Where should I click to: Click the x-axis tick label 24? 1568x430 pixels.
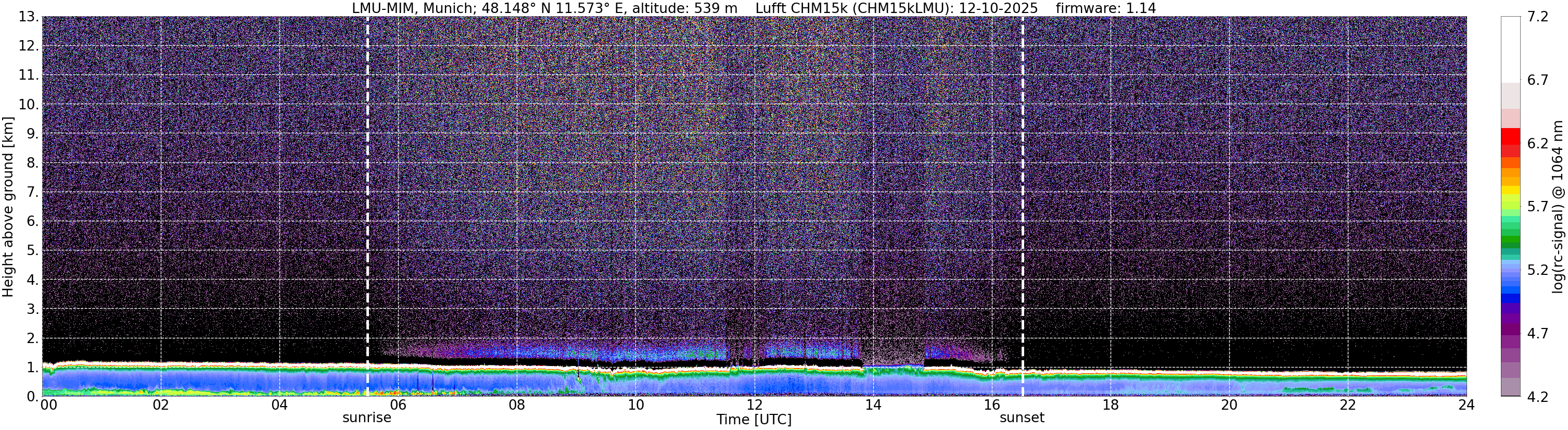pyautogui.click(x=1465, y=406)
